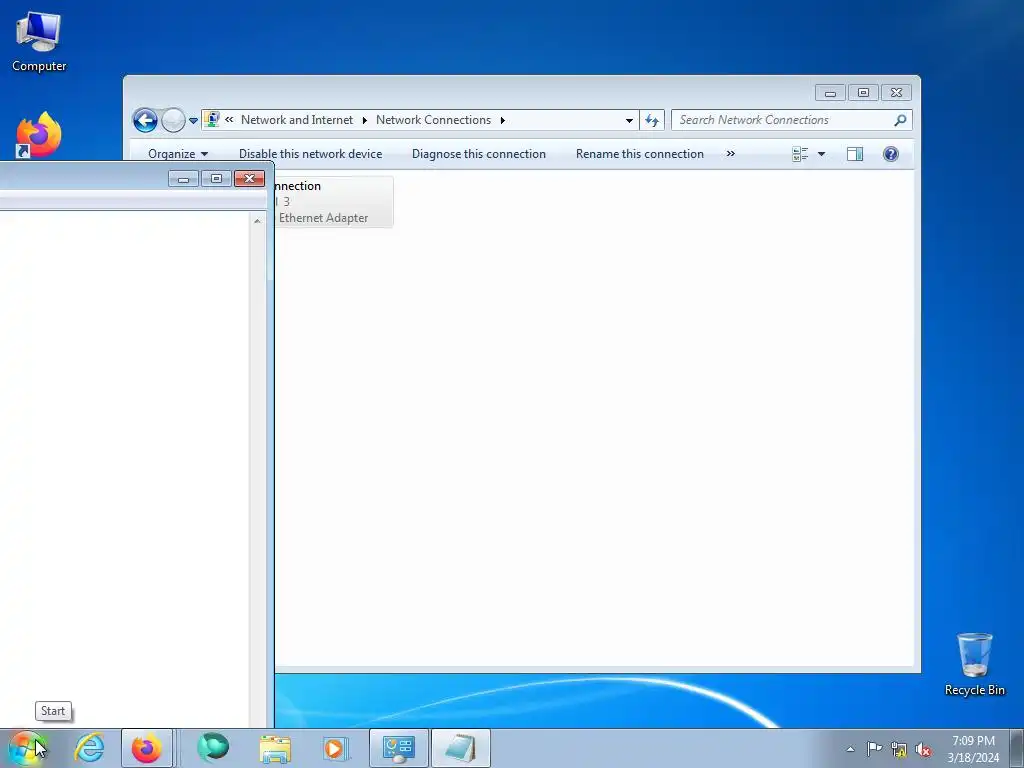Click the Show desktop button
This screenshot has height=768, width=1024.
pyautogui.click(x=1017, y=748)
